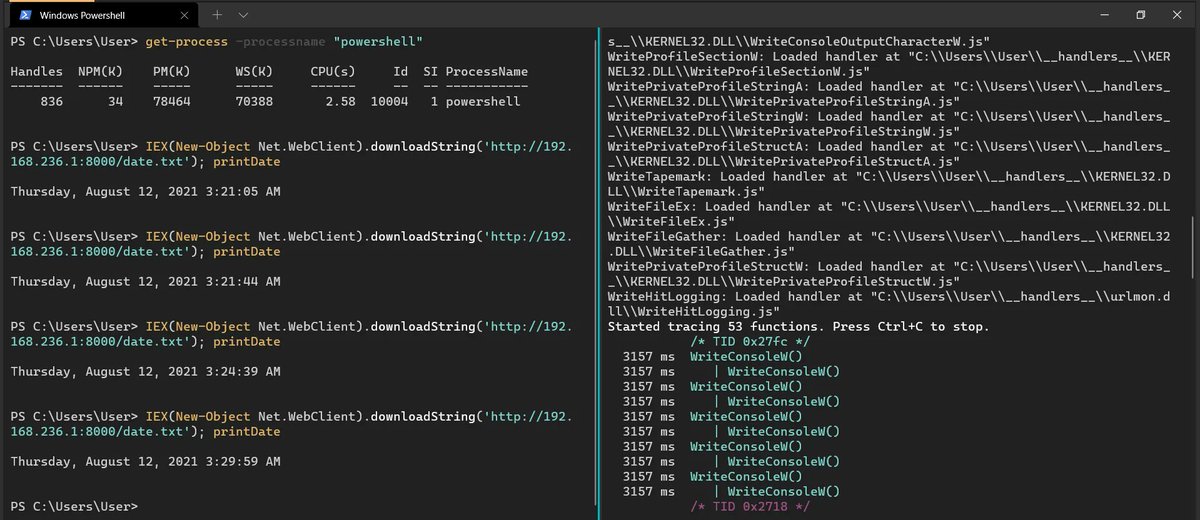Click the WriteFileGather loaded handler line
The height and width of the screenshot is (520, 1200).
tap(888, 244)
